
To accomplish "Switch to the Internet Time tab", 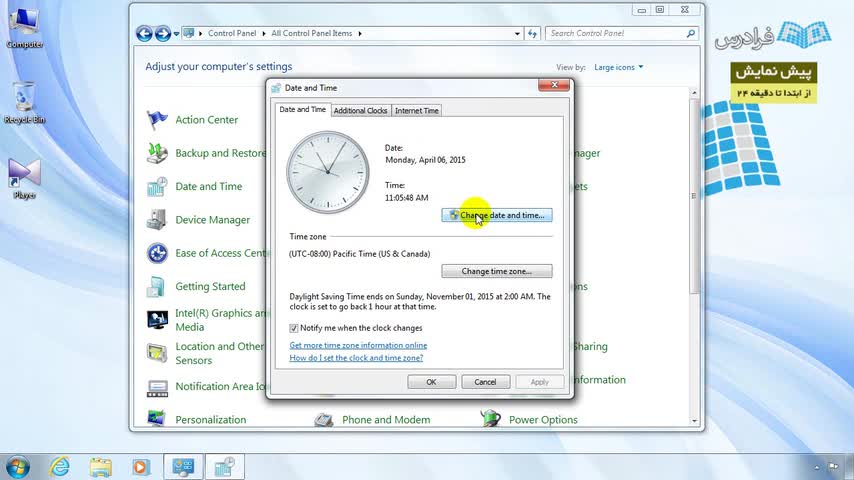I will pos(417,111).
